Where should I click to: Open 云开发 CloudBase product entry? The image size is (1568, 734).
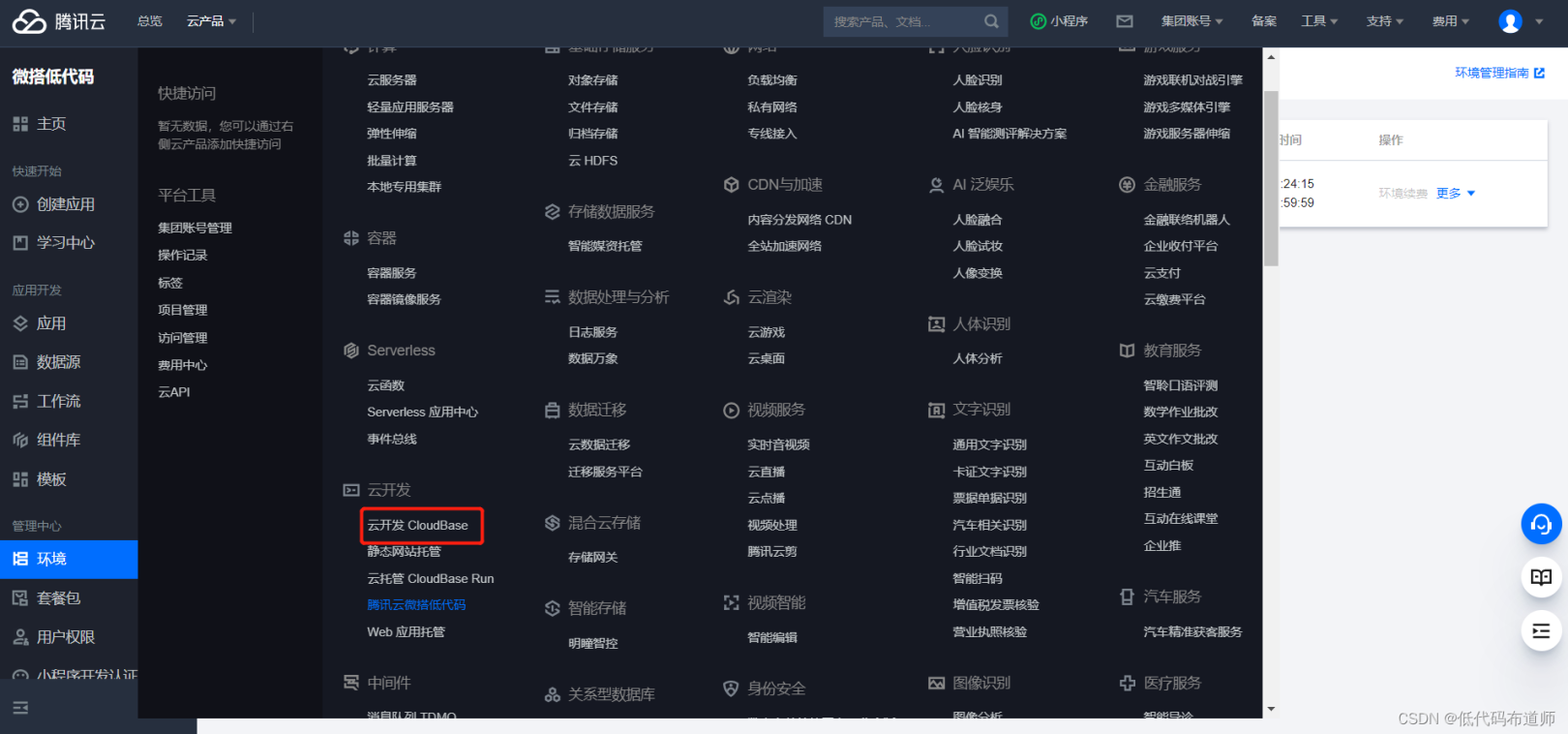pyautogui.click(x=417, y=526)
